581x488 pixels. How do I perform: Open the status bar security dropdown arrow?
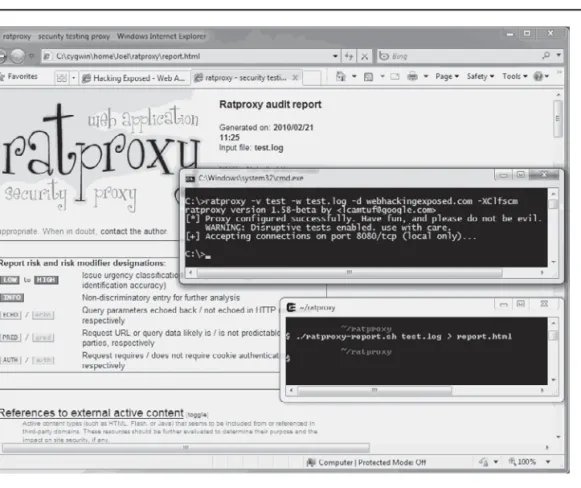coord(495,462)
